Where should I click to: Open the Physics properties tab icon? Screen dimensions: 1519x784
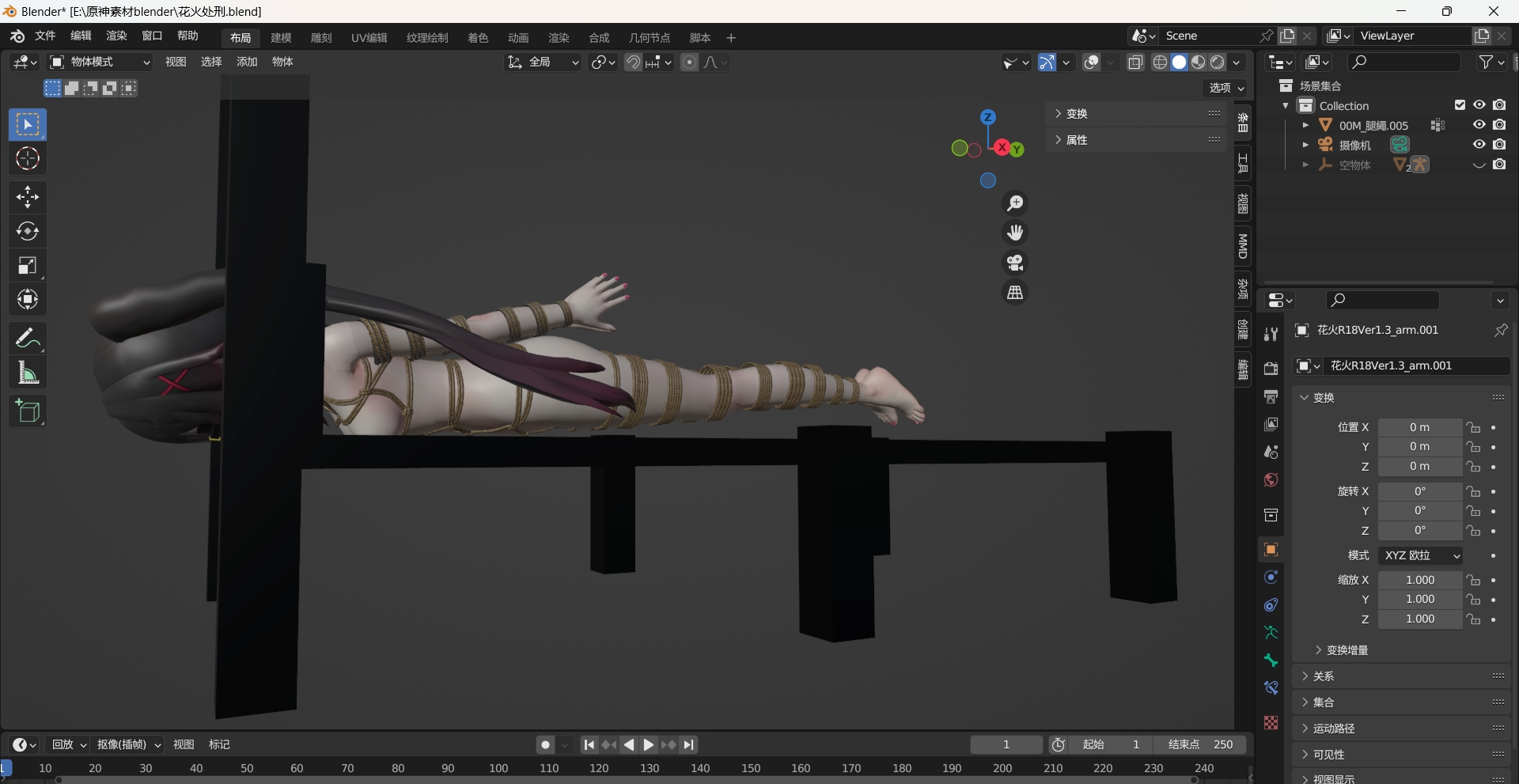tap(1271, 578)
